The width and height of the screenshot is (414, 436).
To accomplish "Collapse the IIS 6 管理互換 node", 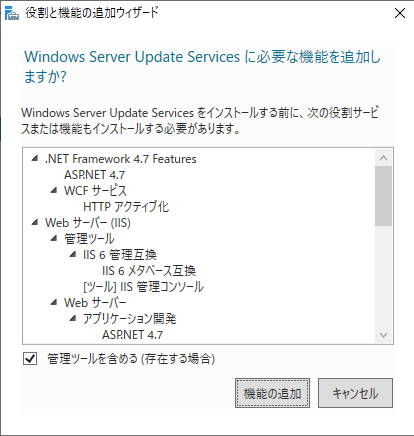I will [73, 254].
